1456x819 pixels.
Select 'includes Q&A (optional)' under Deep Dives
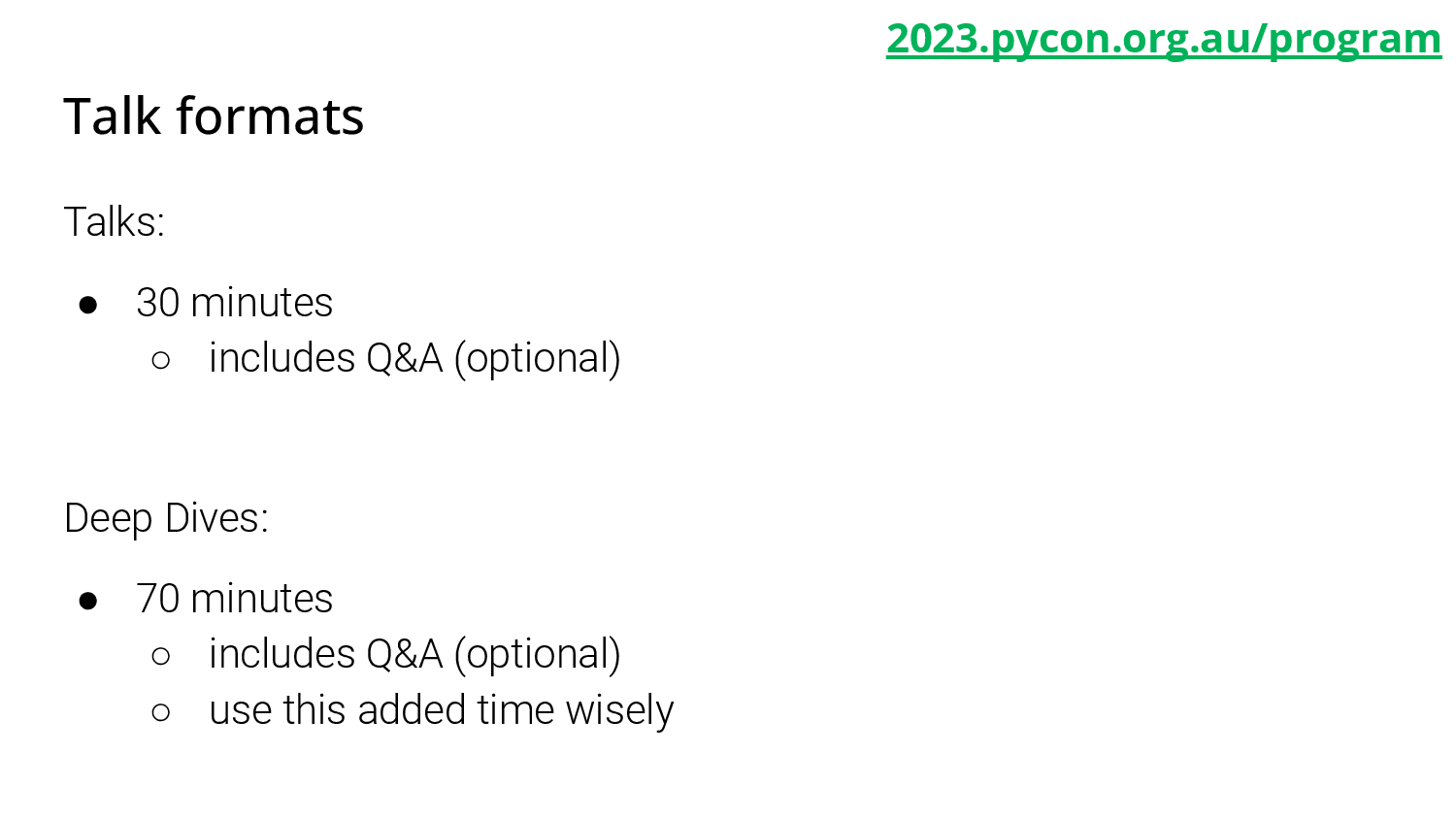(x=414, y=655)
